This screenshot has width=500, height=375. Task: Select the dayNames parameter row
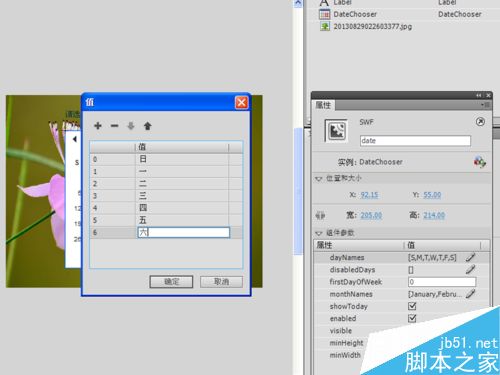click(x=401, y=257)
